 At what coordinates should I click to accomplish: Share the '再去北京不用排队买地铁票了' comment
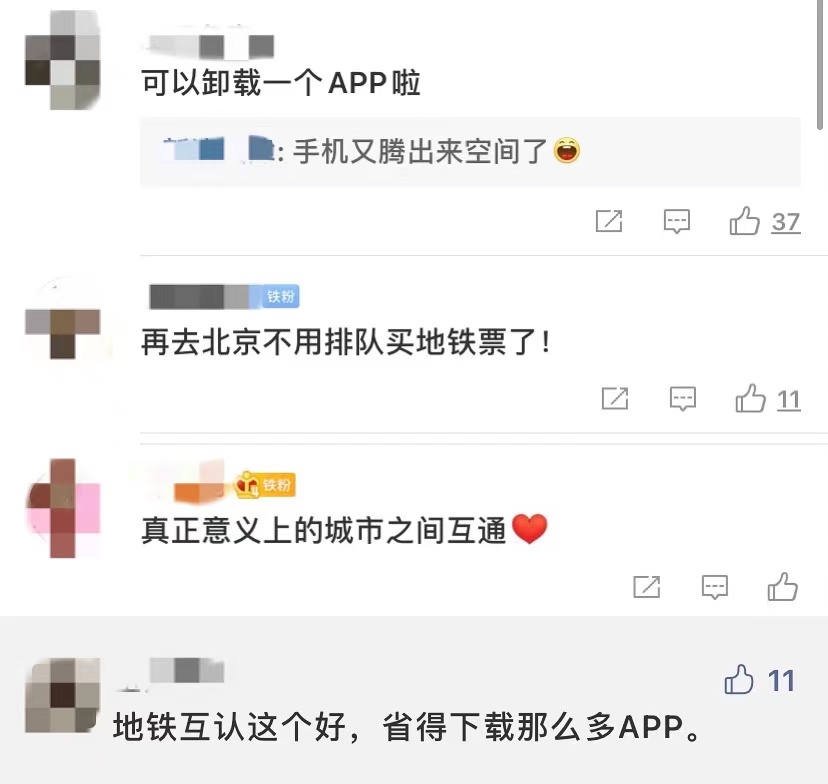pyautogui.click(x=615, y=399)
